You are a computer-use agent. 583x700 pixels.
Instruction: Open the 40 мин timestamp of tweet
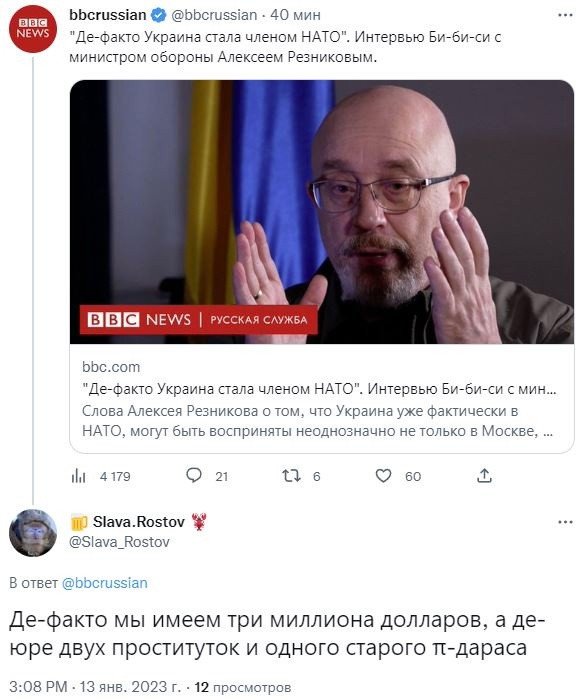(295, 15)
